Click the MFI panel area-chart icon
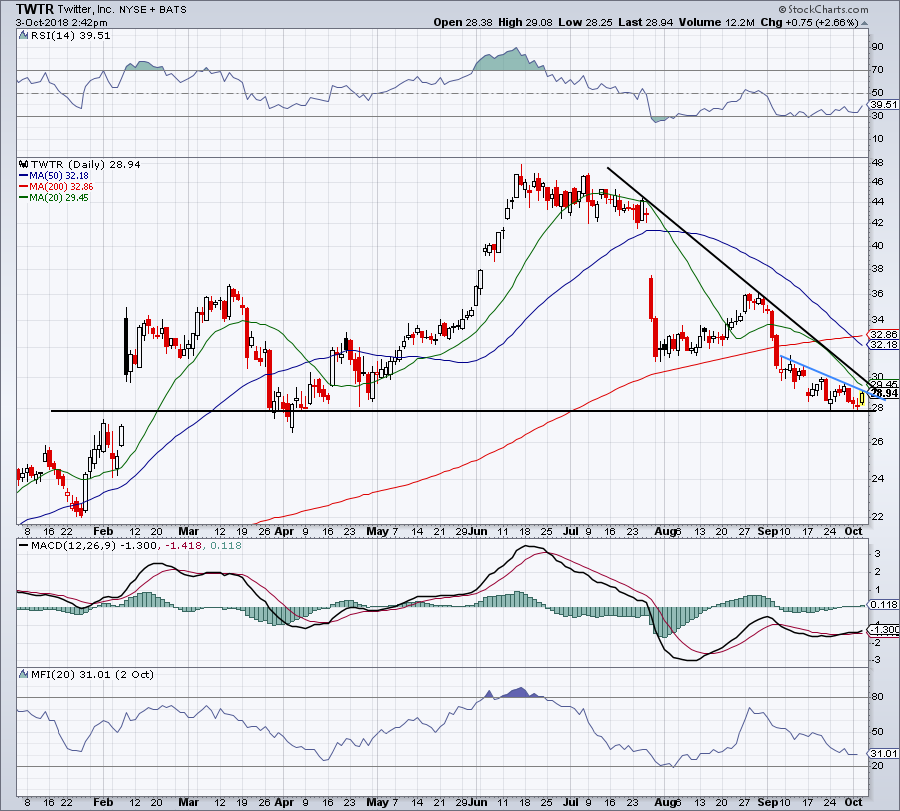This screenshot has height=811, width=900. click(23, 674)
